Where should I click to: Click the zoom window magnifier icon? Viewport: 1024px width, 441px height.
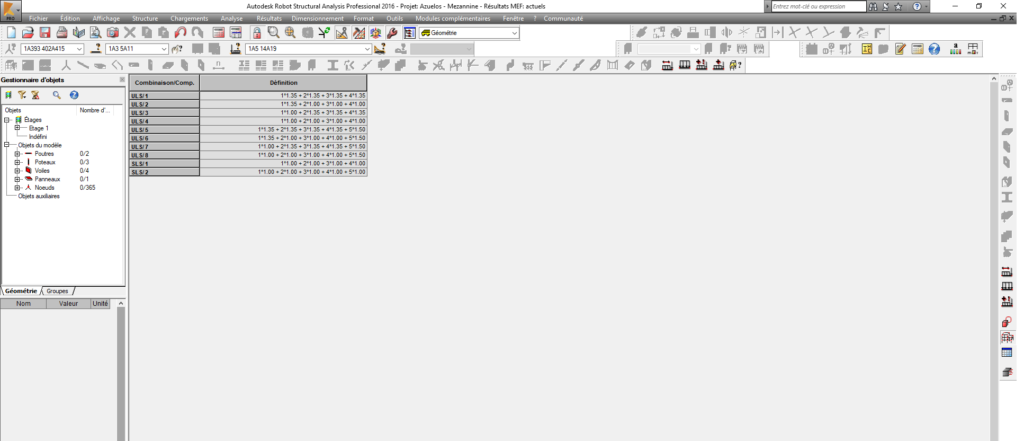click(274, 33)
